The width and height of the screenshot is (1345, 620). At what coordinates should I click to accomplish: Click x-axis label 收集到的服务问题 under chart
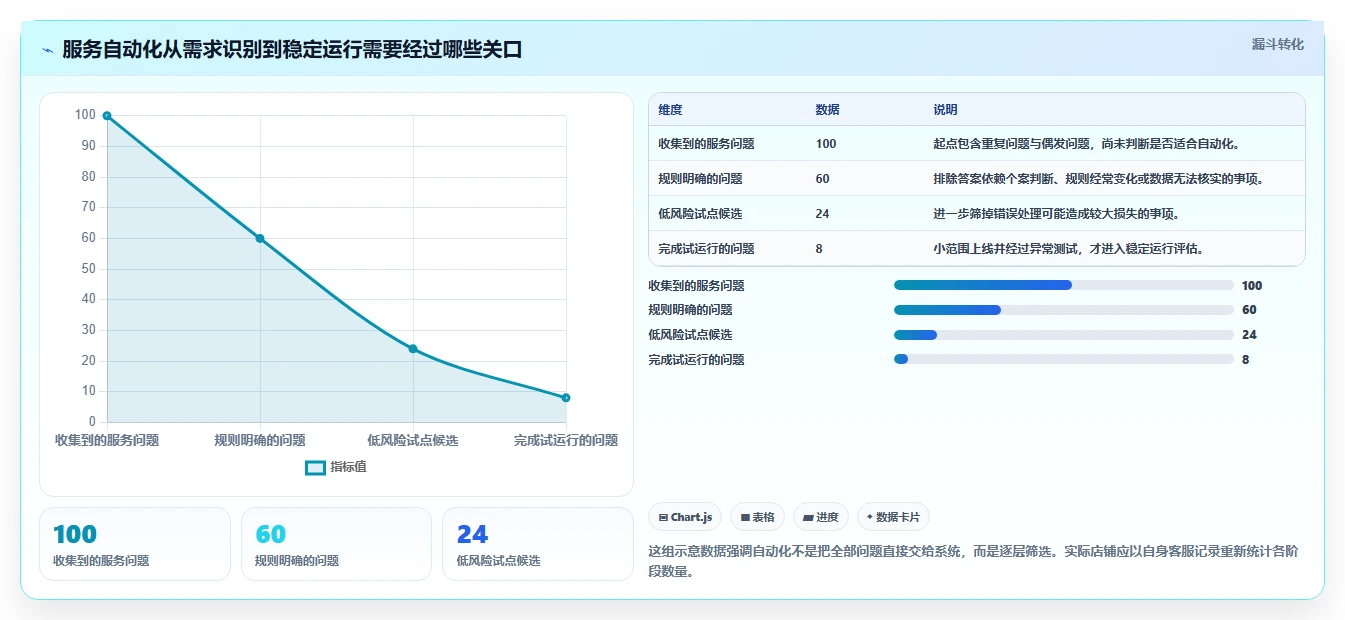[x=107, y=440]
